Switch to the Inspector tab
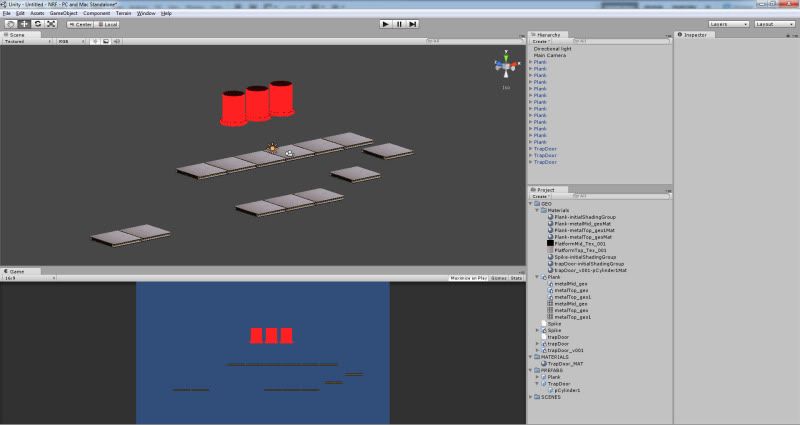The image size is (800, 425). (x=694, y=34)
